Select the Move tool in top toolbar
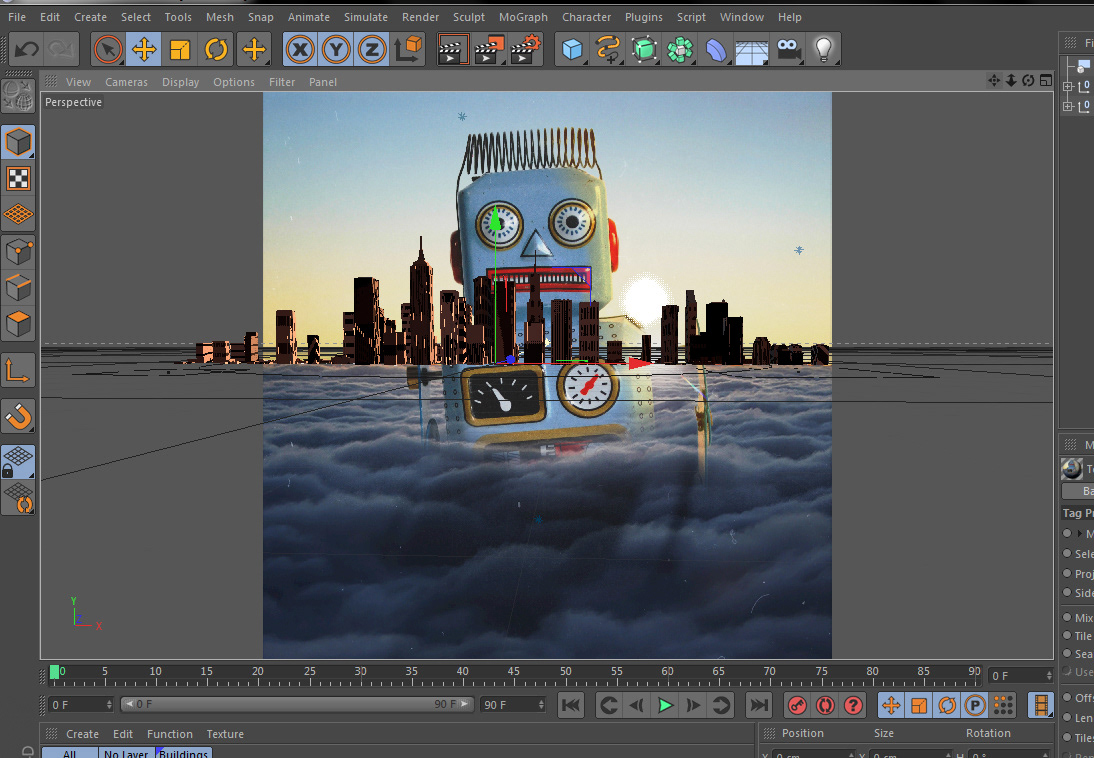Image resolution: width=1094 pixels, height=758 pixels. click(144, 49)
